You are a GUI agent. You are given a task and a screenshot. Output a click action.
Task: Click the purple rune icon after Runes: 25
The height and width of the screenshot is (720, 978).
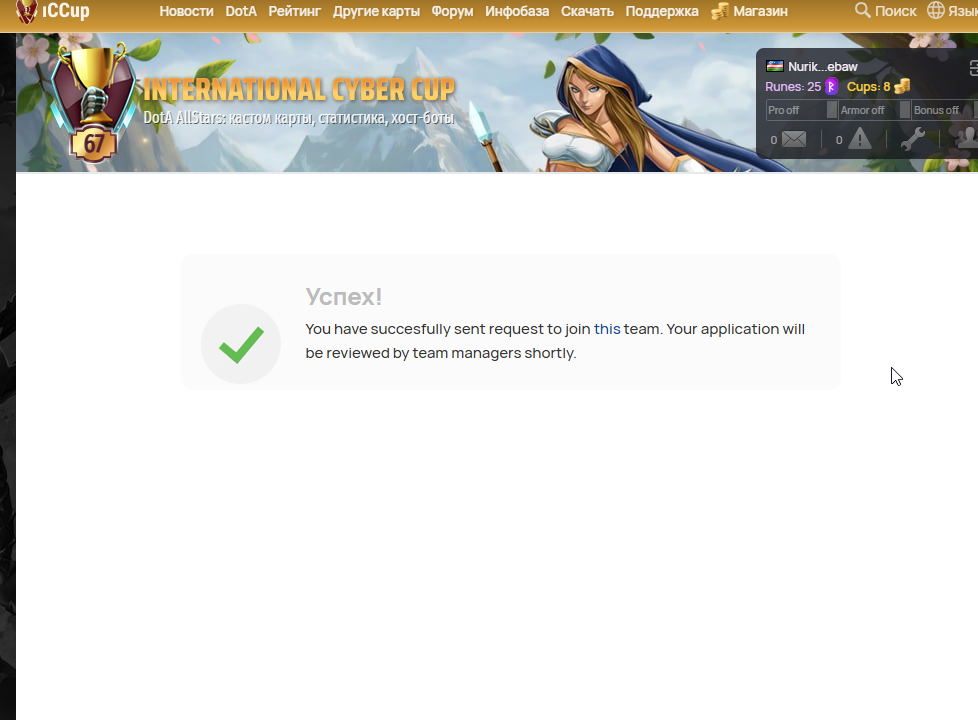pos(831,87)
